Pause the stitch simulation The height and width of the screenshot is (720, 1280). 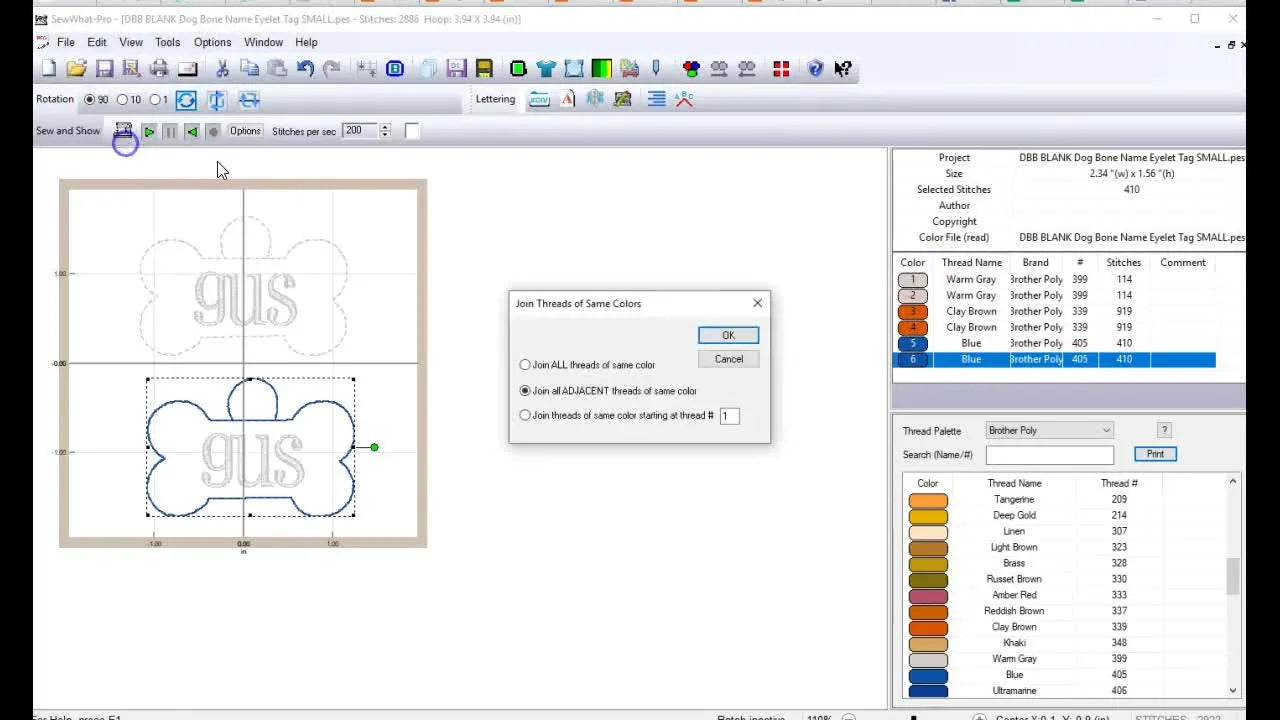tap(172, 131)
